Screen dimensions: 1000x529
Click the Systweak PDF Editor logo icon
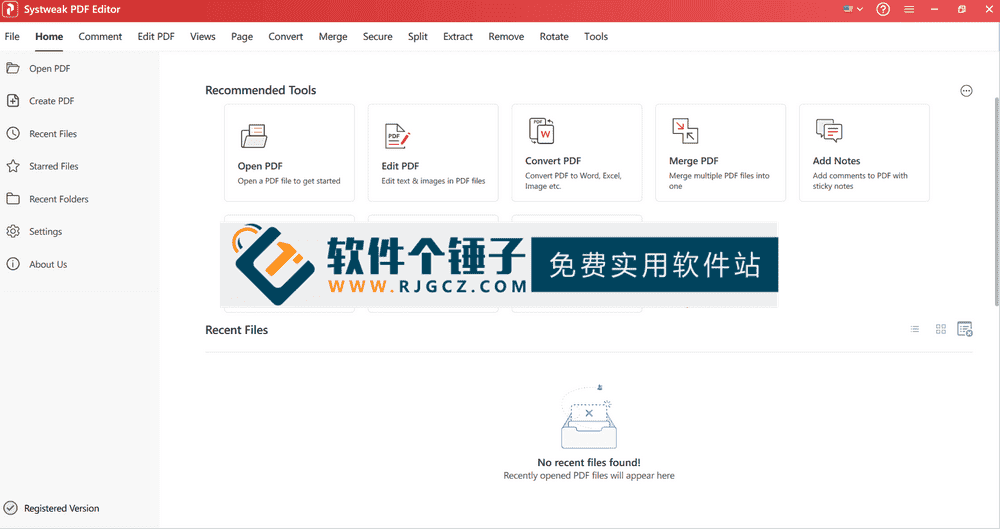[x=10, y=9]
